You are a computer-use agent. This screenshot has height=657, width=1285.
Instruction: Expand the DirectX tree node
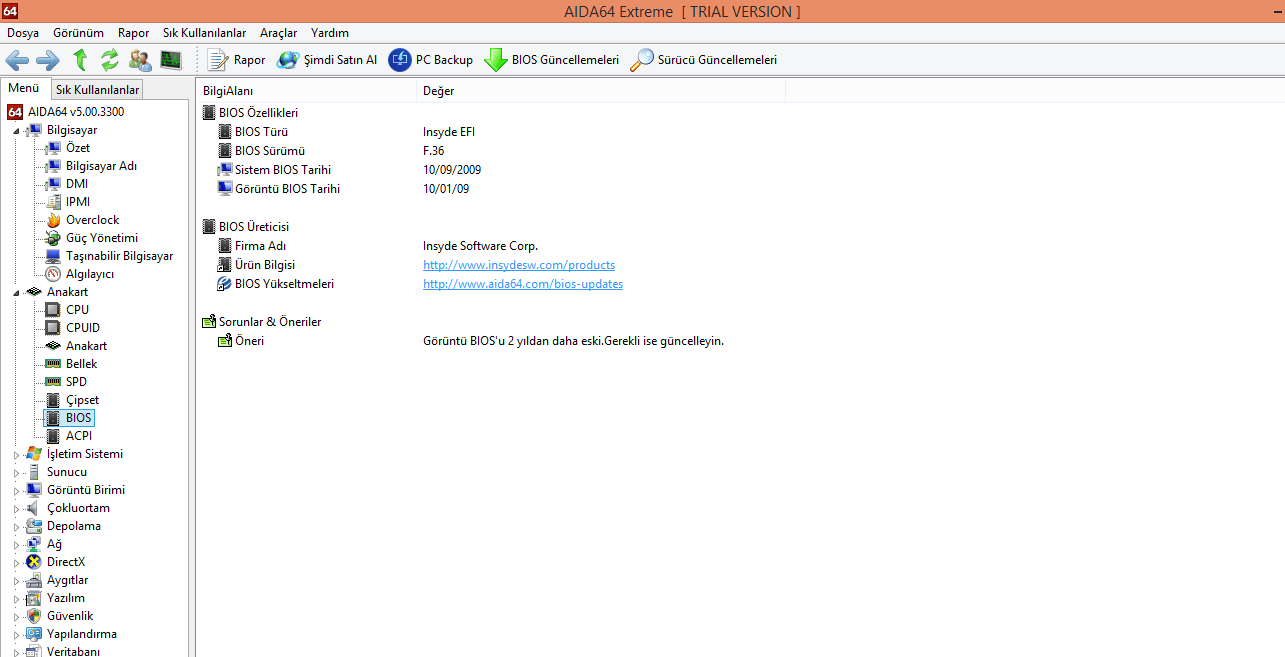pyautogui.click(x=16, y=563)
